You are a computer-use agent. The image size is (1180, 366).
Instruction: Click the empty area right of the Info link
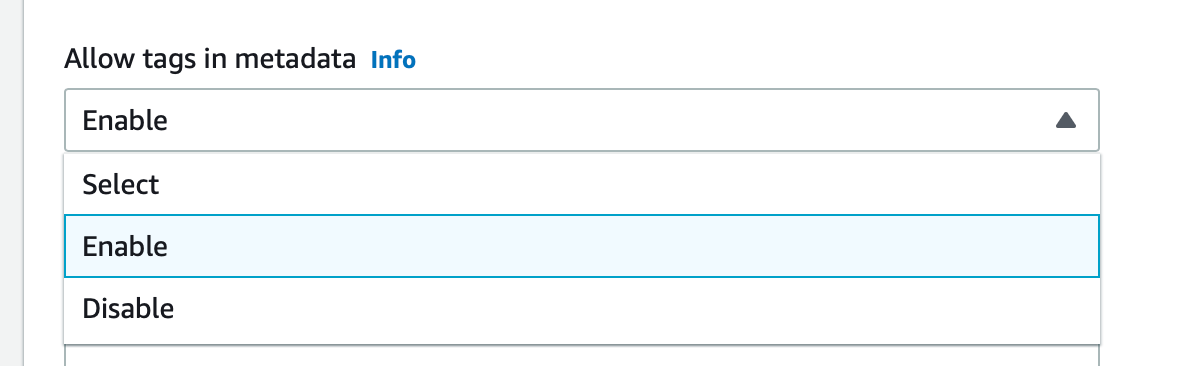pyautogui.click(x=753, y=59)
